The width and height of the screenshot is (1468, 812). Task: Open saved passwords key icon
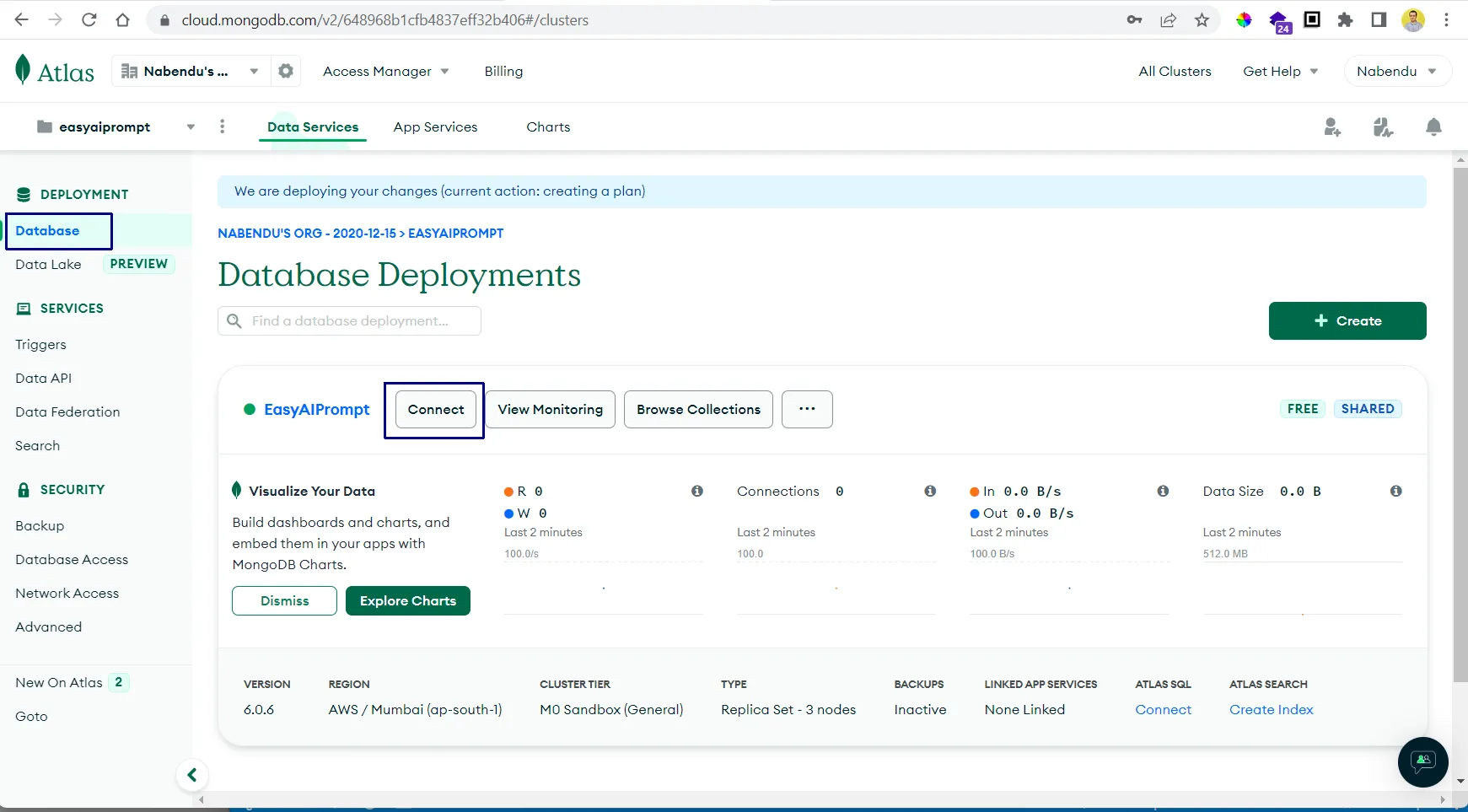click(1134, 19)
